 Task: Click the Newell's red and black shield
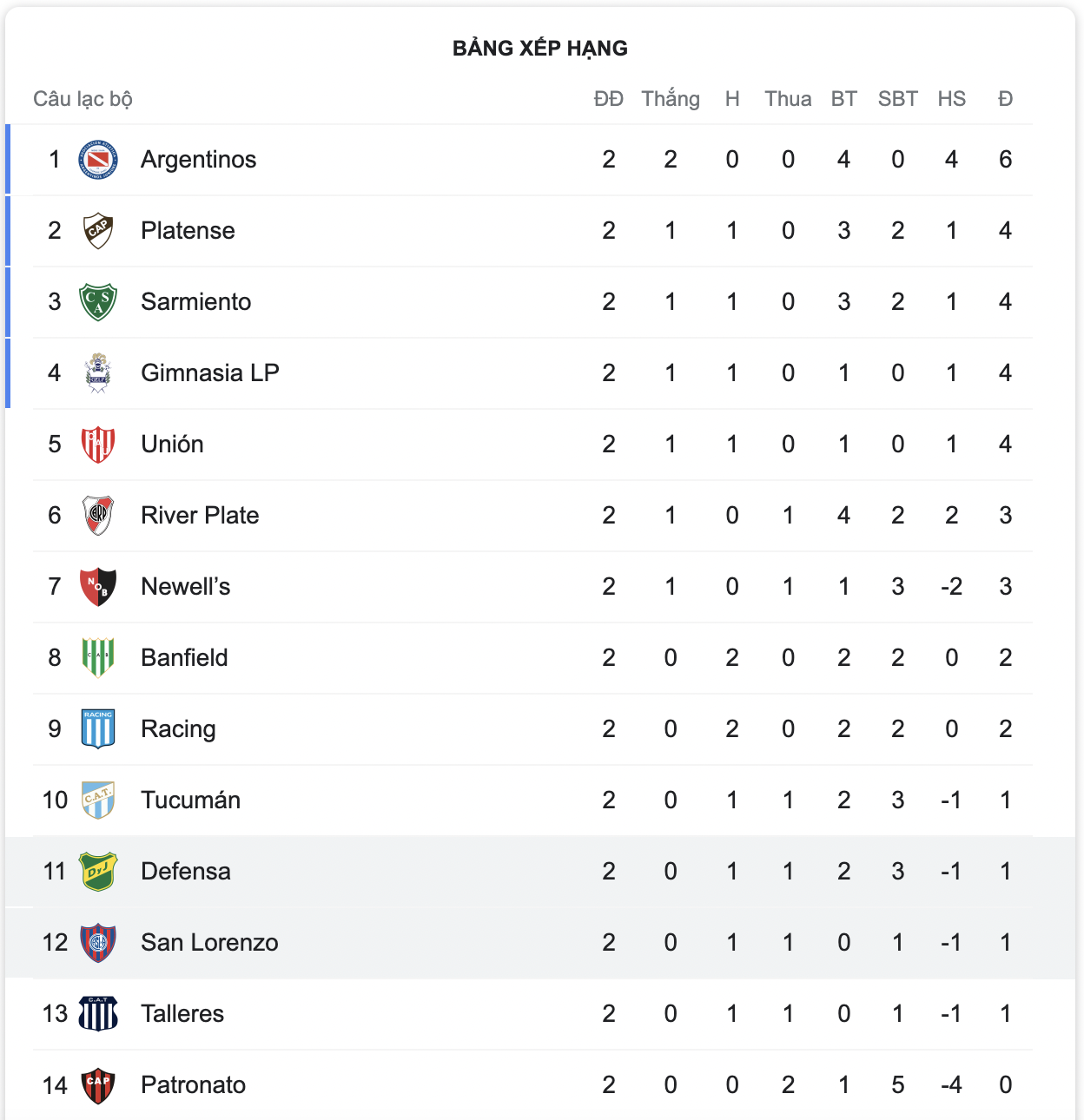point(98,587)
